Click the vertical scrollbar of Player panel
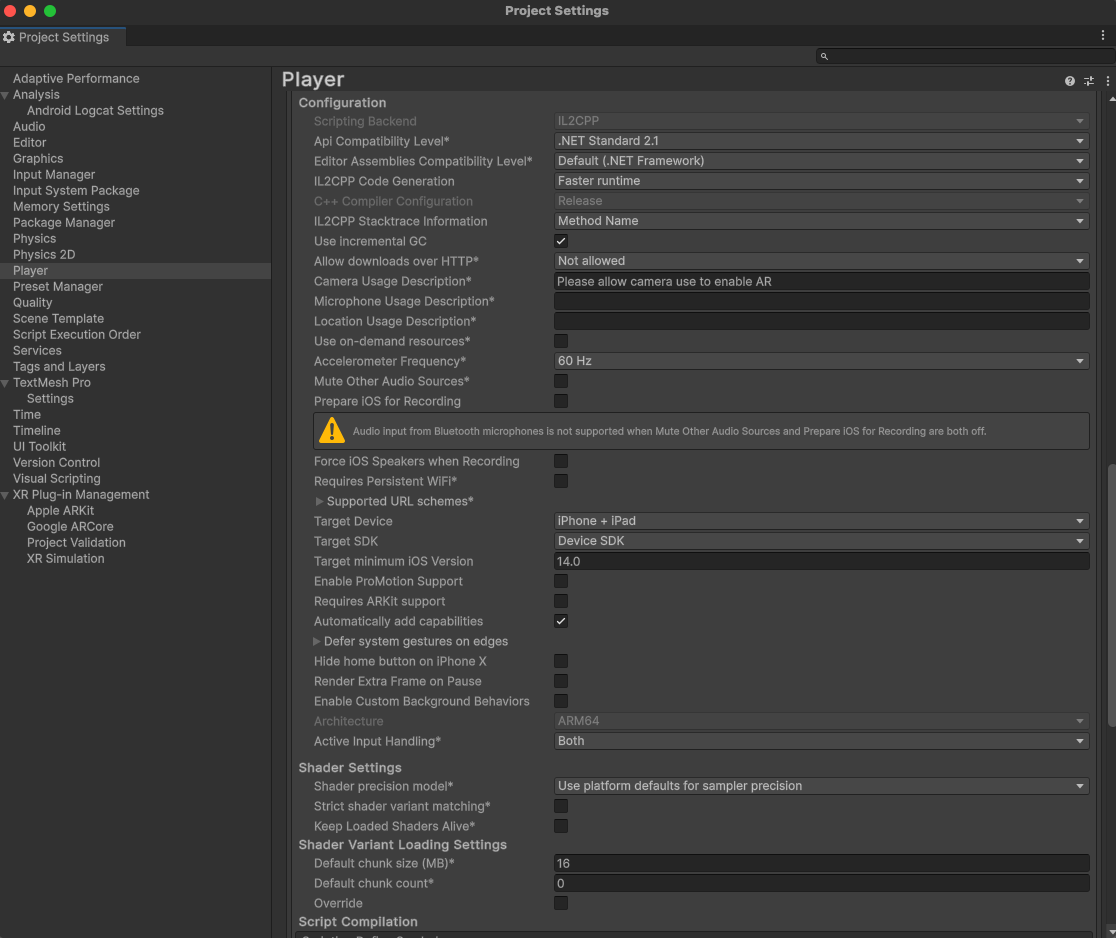The height and width of the screenshot is (938, 1116). point(1110,595)
